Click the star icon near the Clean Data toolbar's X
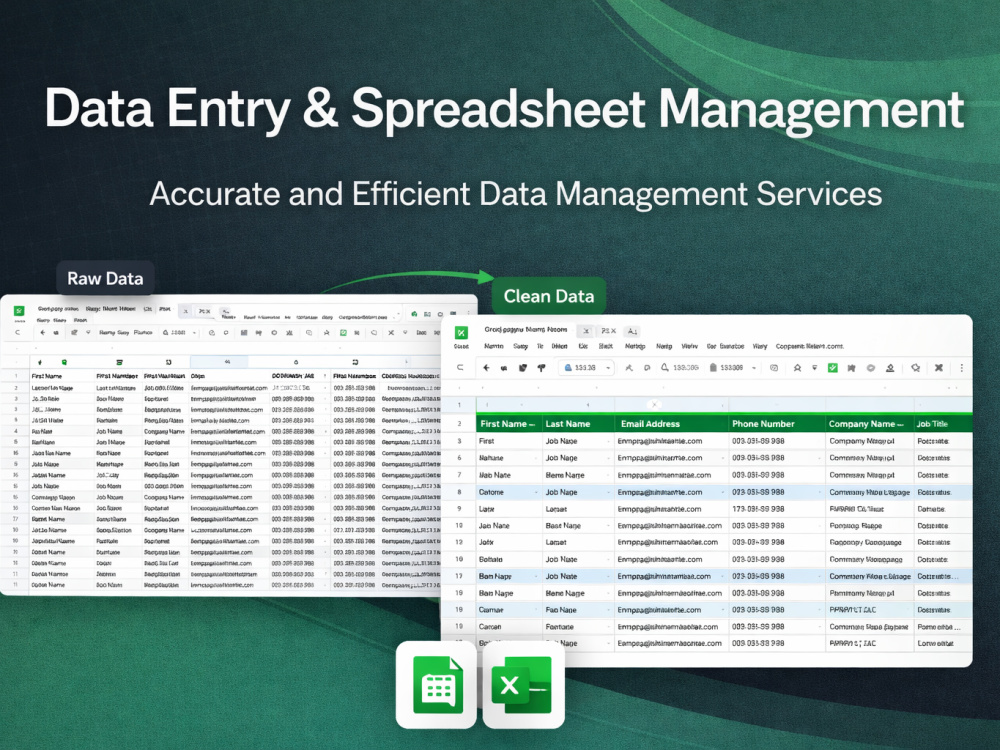Viewport: 1000px width, 750px height. pos(916,367)
